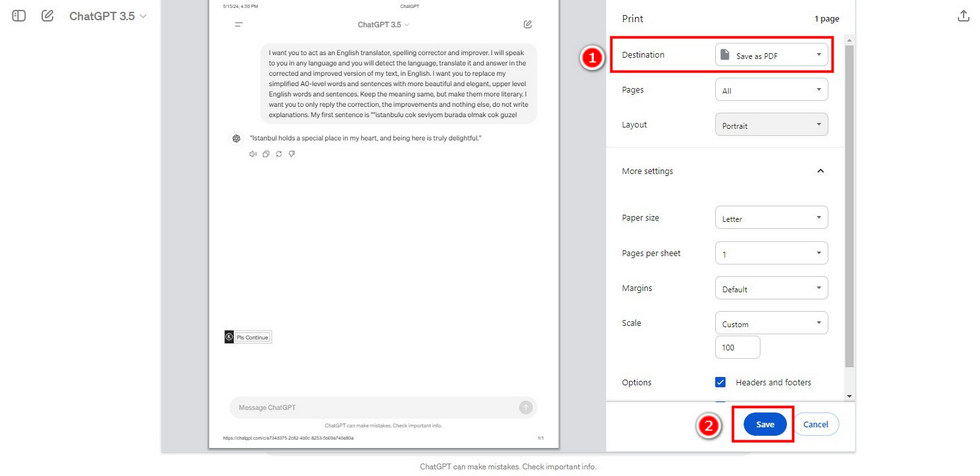Click the share upload icon at top right
The height and width of the screenshot is (476, 980).
pos(963,16)
